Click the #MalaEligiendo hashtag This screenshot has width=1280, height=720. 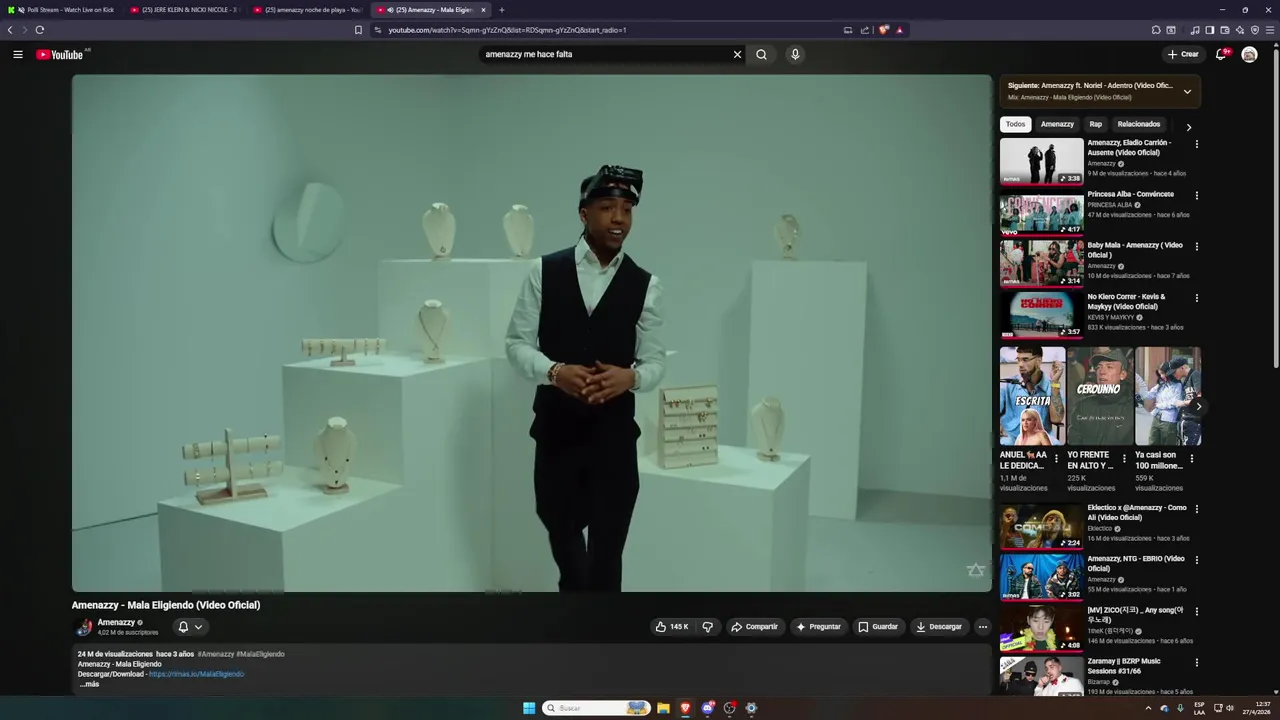click(x=260, y=654)
